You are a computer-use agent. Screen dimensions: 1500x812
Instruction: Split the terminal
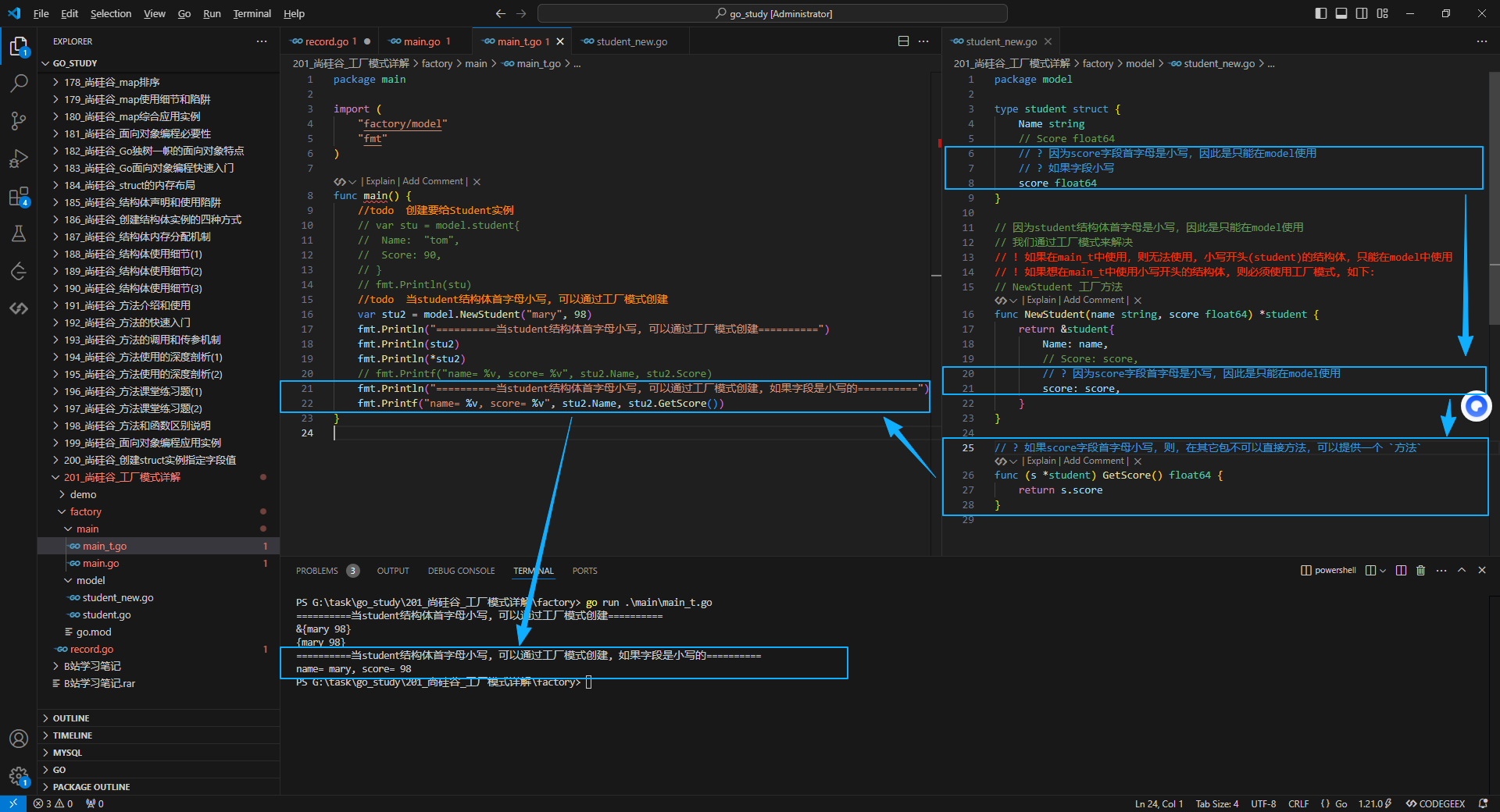1401,571
